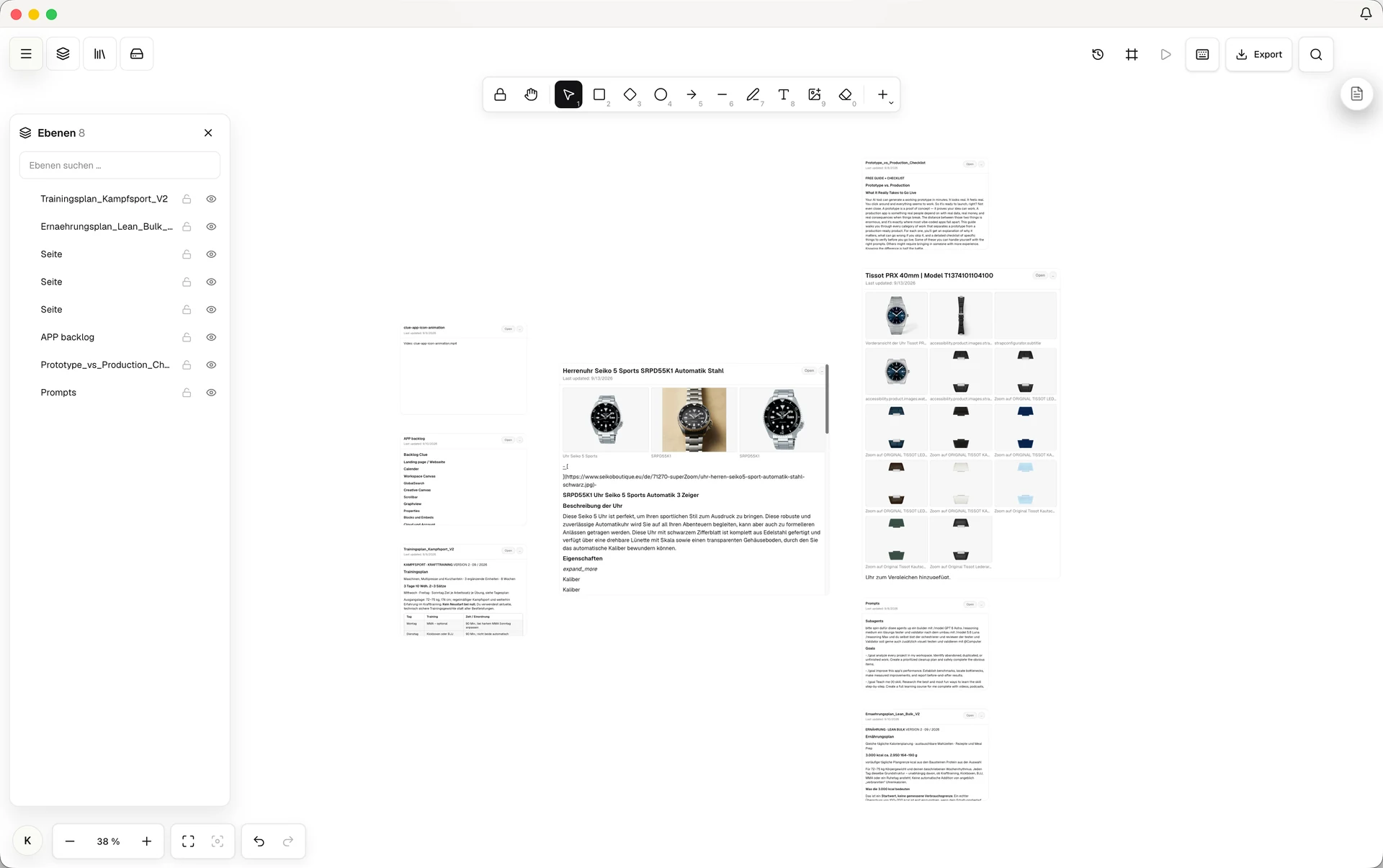This screenshot has width=1383, height=868.
Task: Click the 38 % zoom level
Action: pyautogui.click(x=108, y=841)
